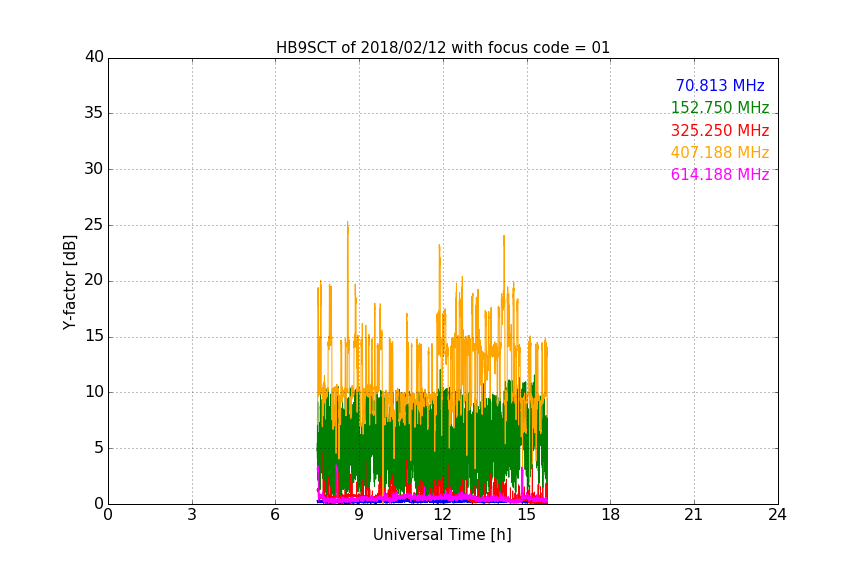The width and height of the screenshot is (864, 576).
Task: Select the magenta '614.188 MHz' legend label
Action: (720, 175)
